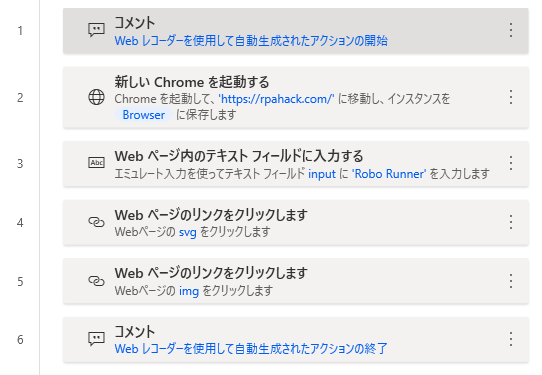Screen dimensions: 542x375
Task: Open more options menu for launch Chrome action
Action: pos(511,97)
